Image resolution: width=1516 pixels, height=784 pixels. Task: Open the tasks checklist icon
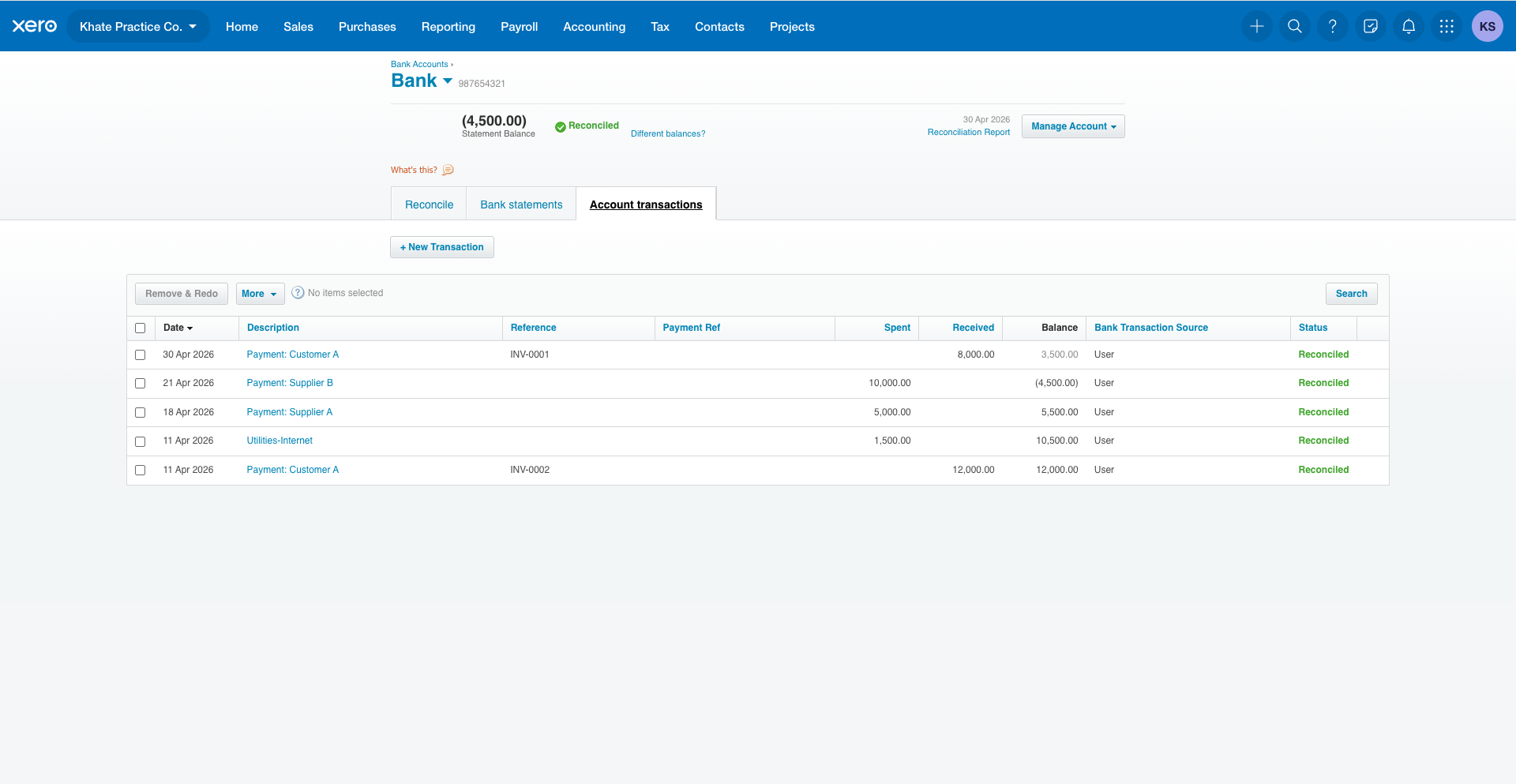point(1371,26)
